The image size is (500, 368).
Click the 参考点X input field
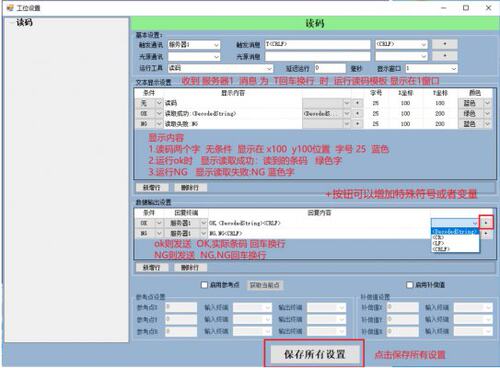coord(181,307)
